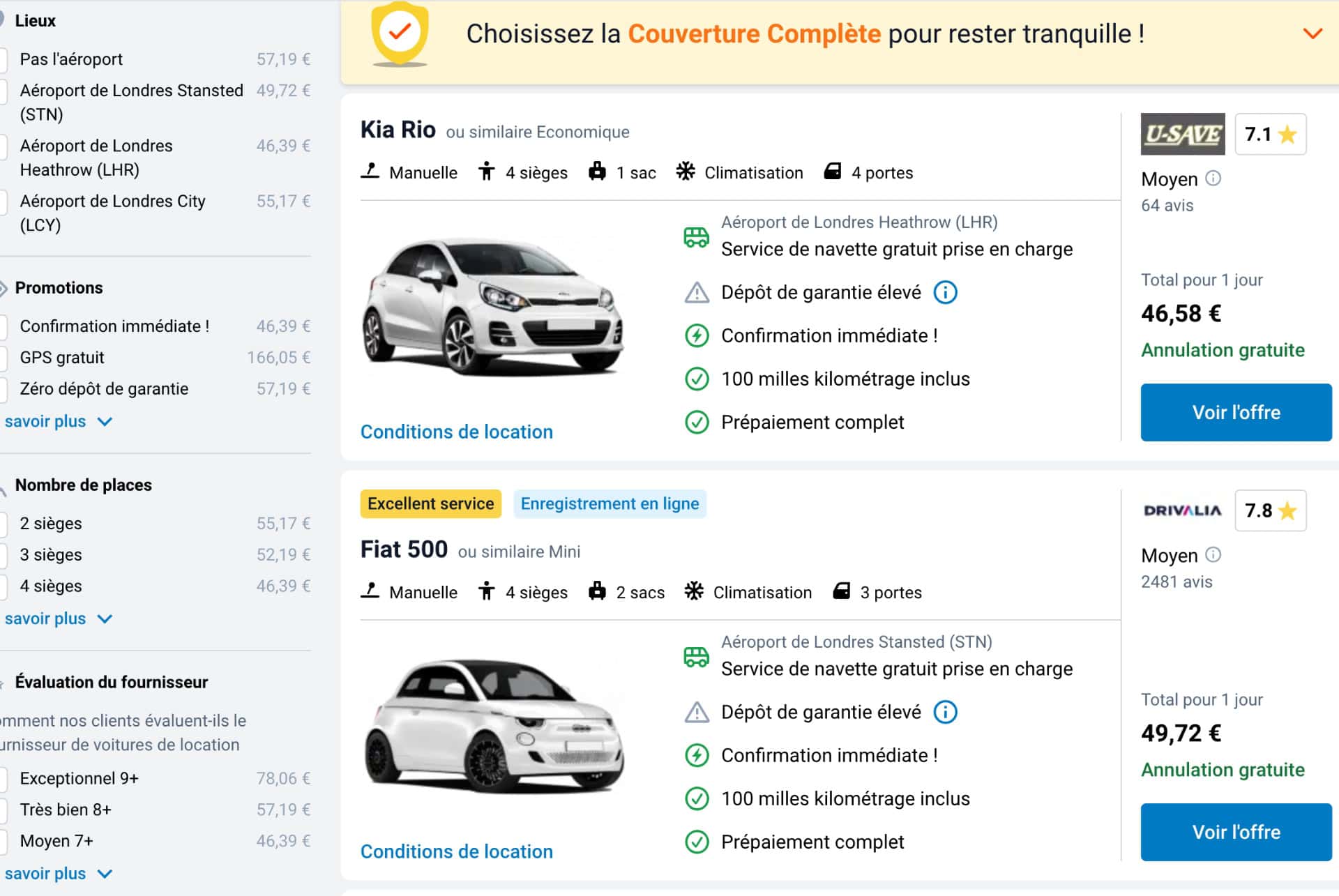Expand savoir plus under Évaluation du fournisseur
The width and height of the screenshot is (1339, 896).
[58, 874]
